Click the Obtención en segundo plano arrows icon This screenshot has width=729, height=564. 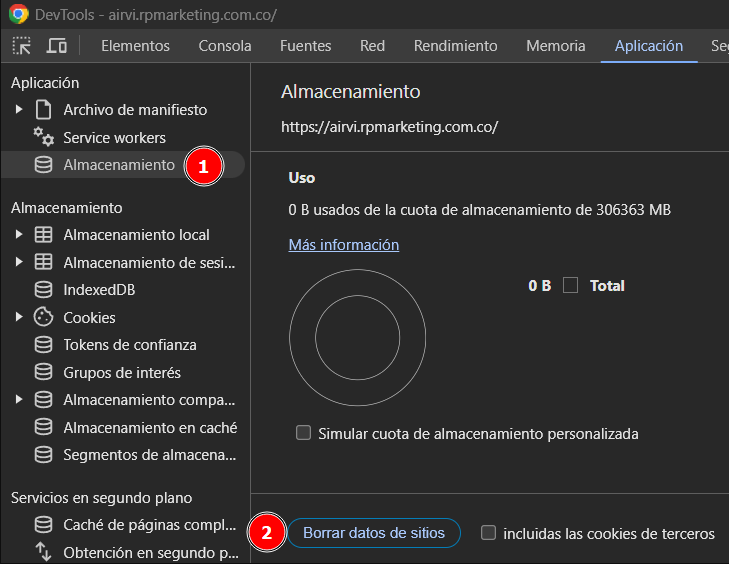[43, 552]
